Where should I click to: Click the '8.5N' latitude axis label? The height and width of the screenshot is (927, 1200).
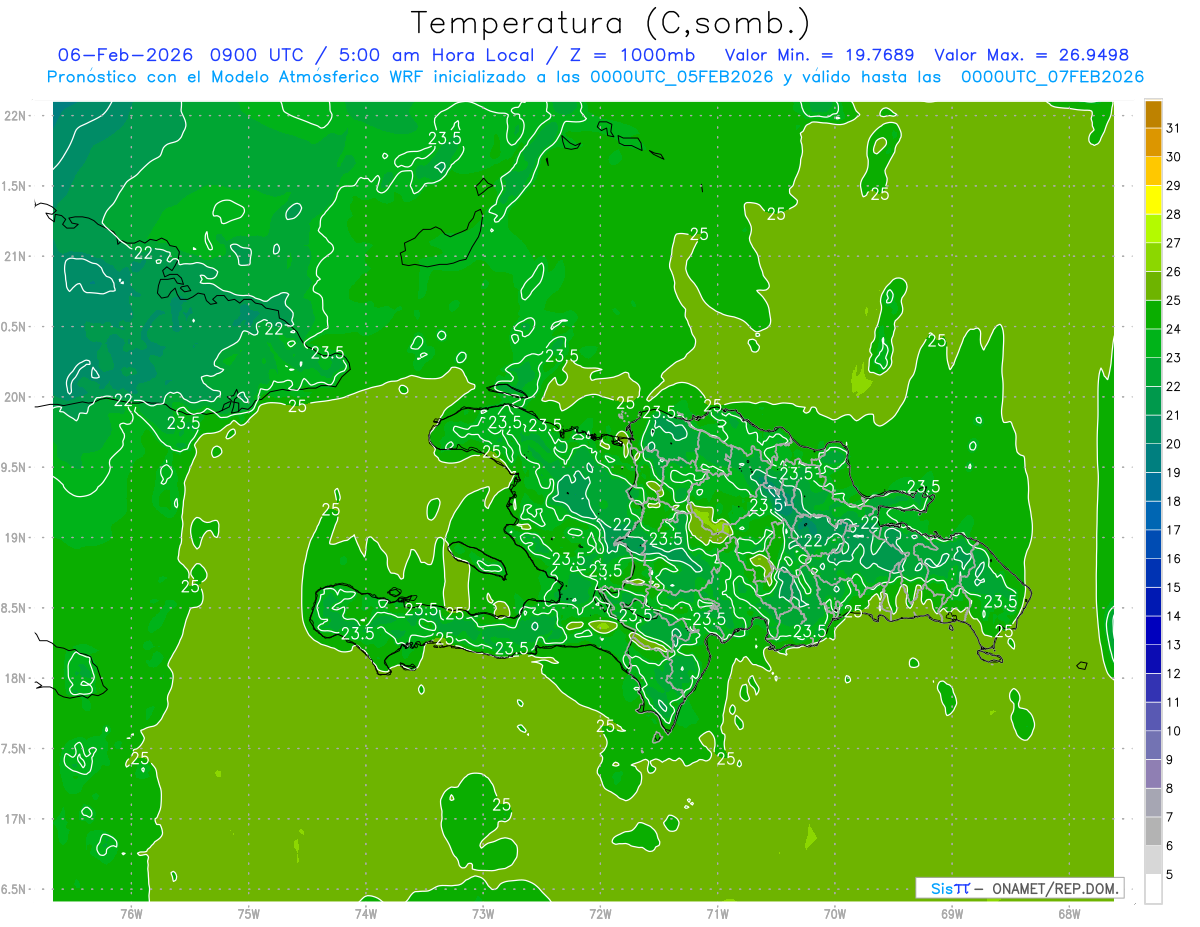[x=13, y=608]
